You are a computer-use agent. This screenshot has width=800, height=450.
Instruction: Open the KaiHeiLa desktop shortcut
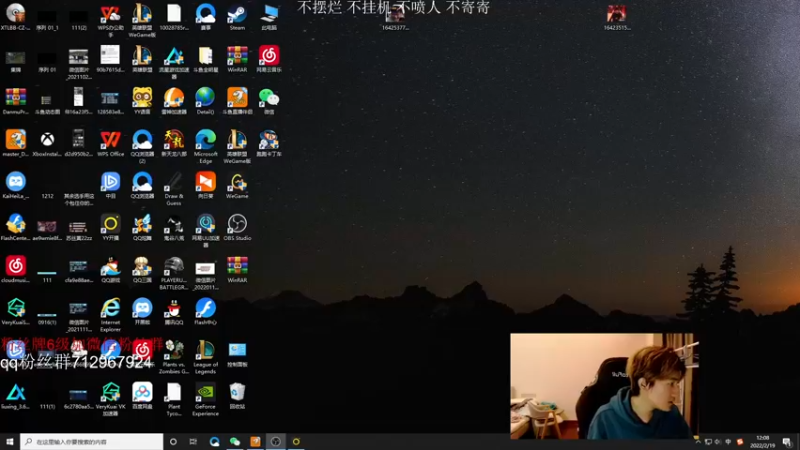tap(16, 185)
